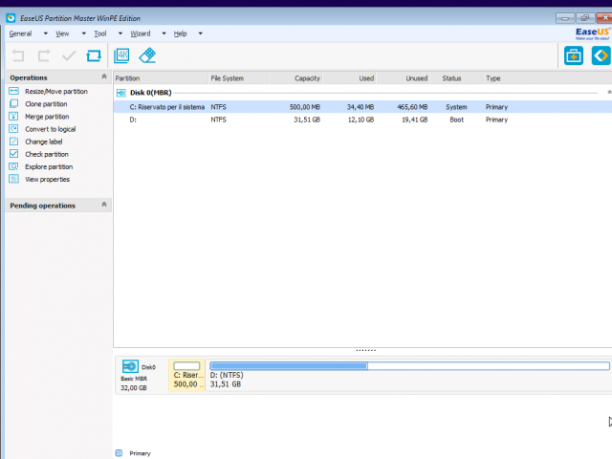Click the C: partition usage bar
The width and height of the screenshot is (612, 459).
[x=187, y=366]
